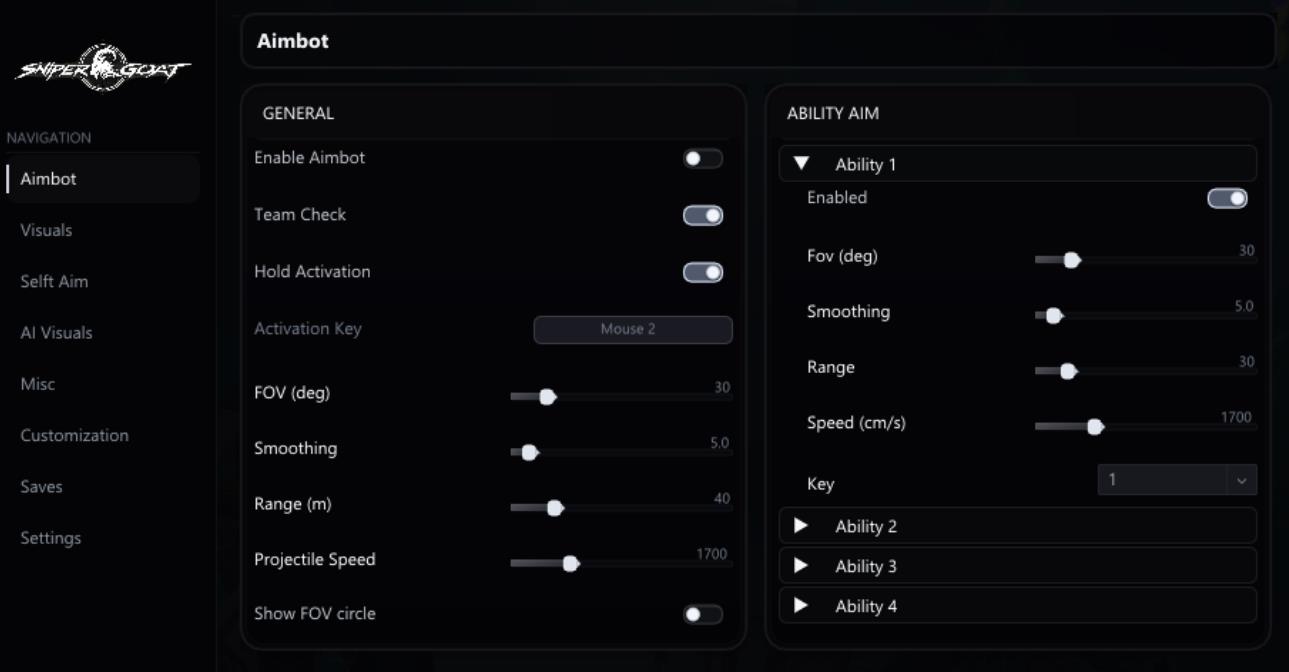The height and width of the screenshot is (672, 1289).
Task: Click the Mouse 2 activation key button
Action: pos(632,329)
